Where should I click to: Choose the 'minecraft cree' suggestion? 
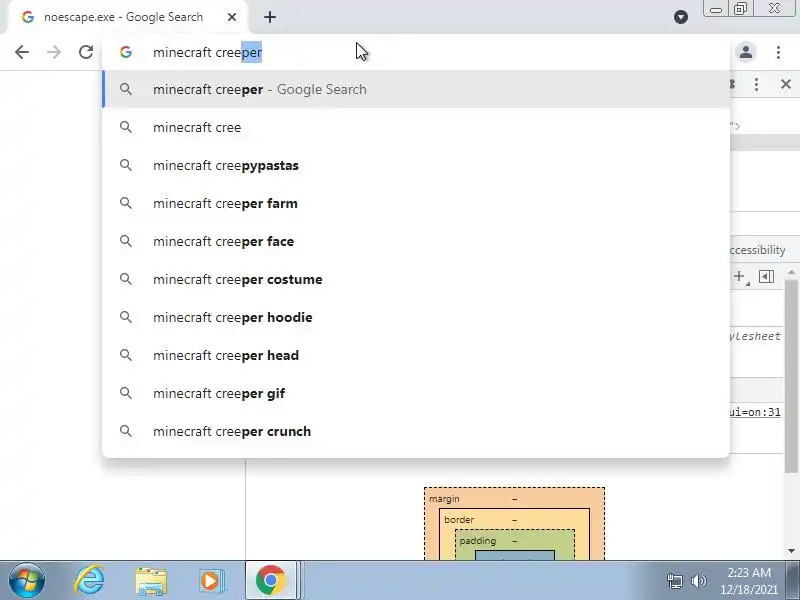(x=416, y=128)
